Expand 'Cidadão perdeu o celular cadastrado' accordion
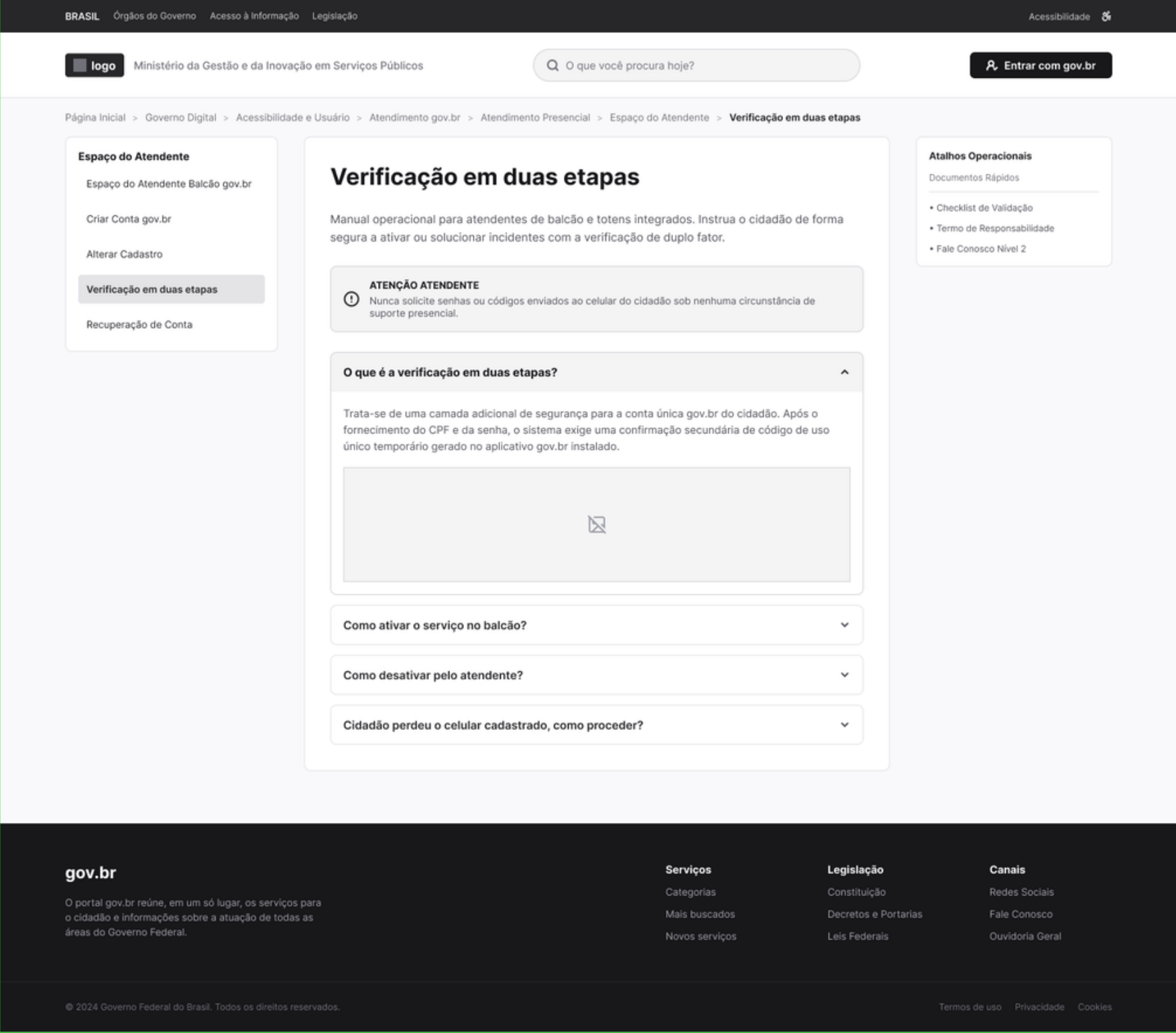The height and width of the screenshot is (1033, 1176). [597, 725]
